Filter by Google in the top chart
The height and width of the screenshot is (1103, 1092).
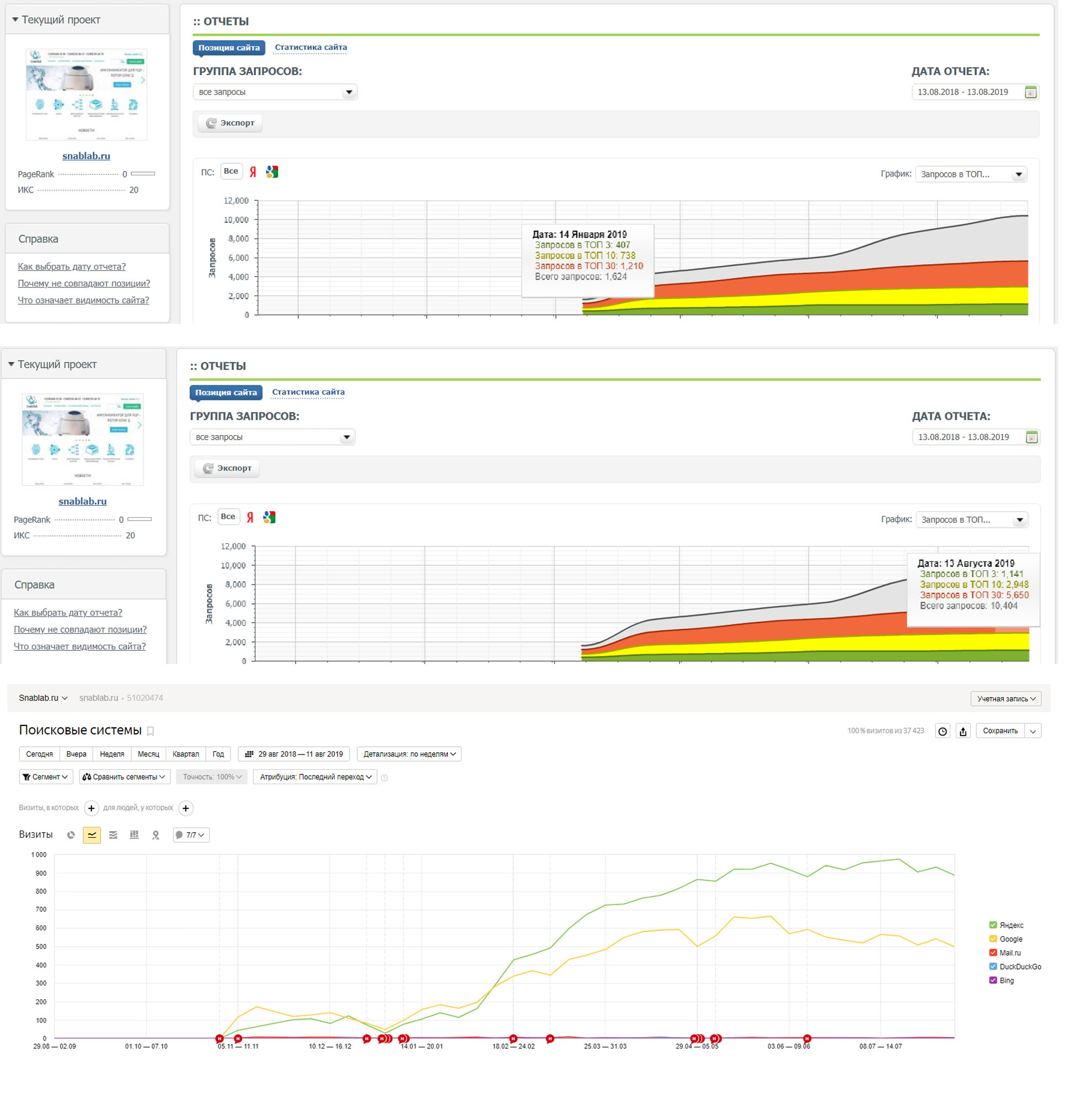point(274,173)
